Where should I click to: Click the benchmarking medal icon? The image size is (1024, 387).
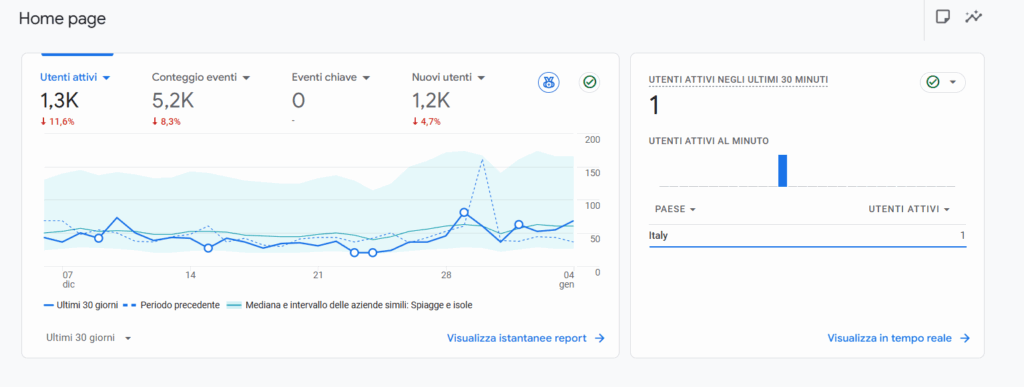pos(549,83)
